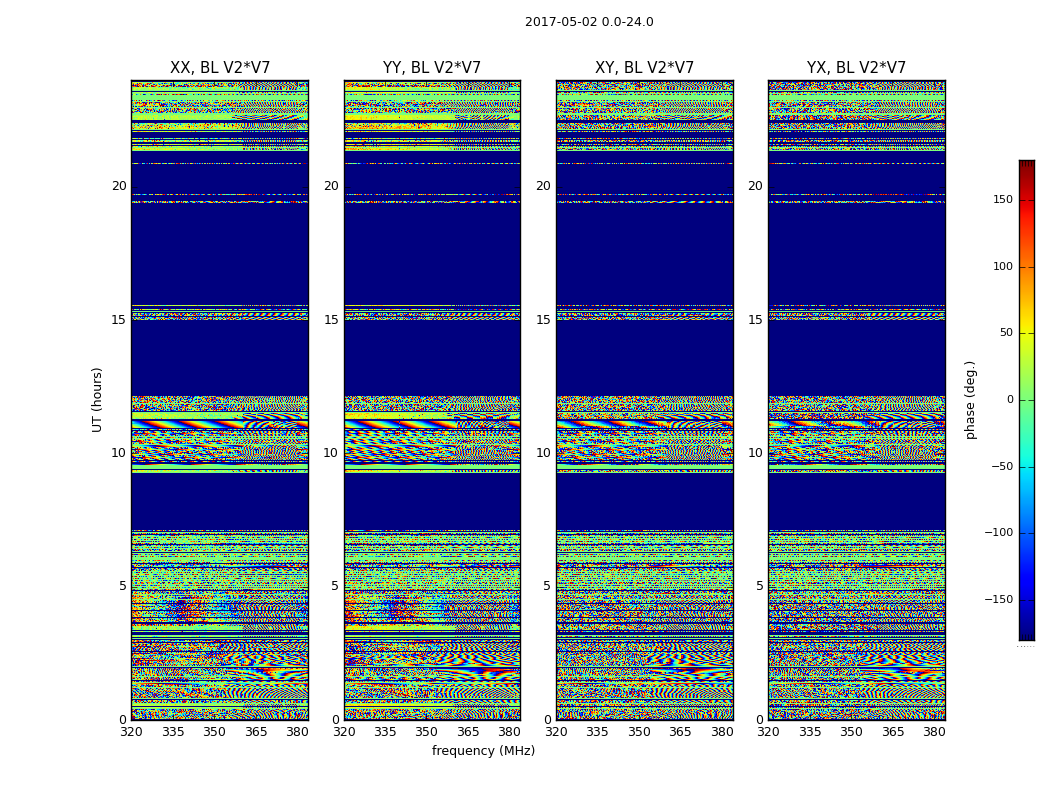Click the 20 hour tick beside XX panel
The image size is (1050, 800).
coord(119,186)
